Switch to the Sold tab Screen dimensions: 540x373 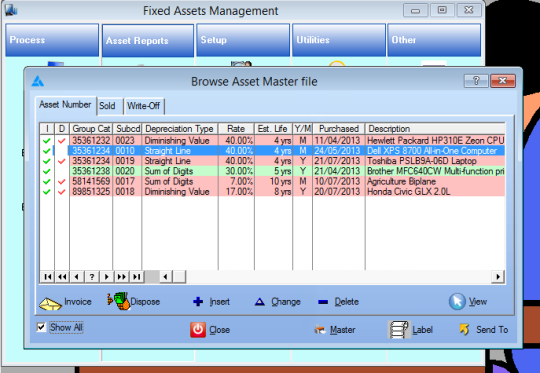(x=110, y=106)
